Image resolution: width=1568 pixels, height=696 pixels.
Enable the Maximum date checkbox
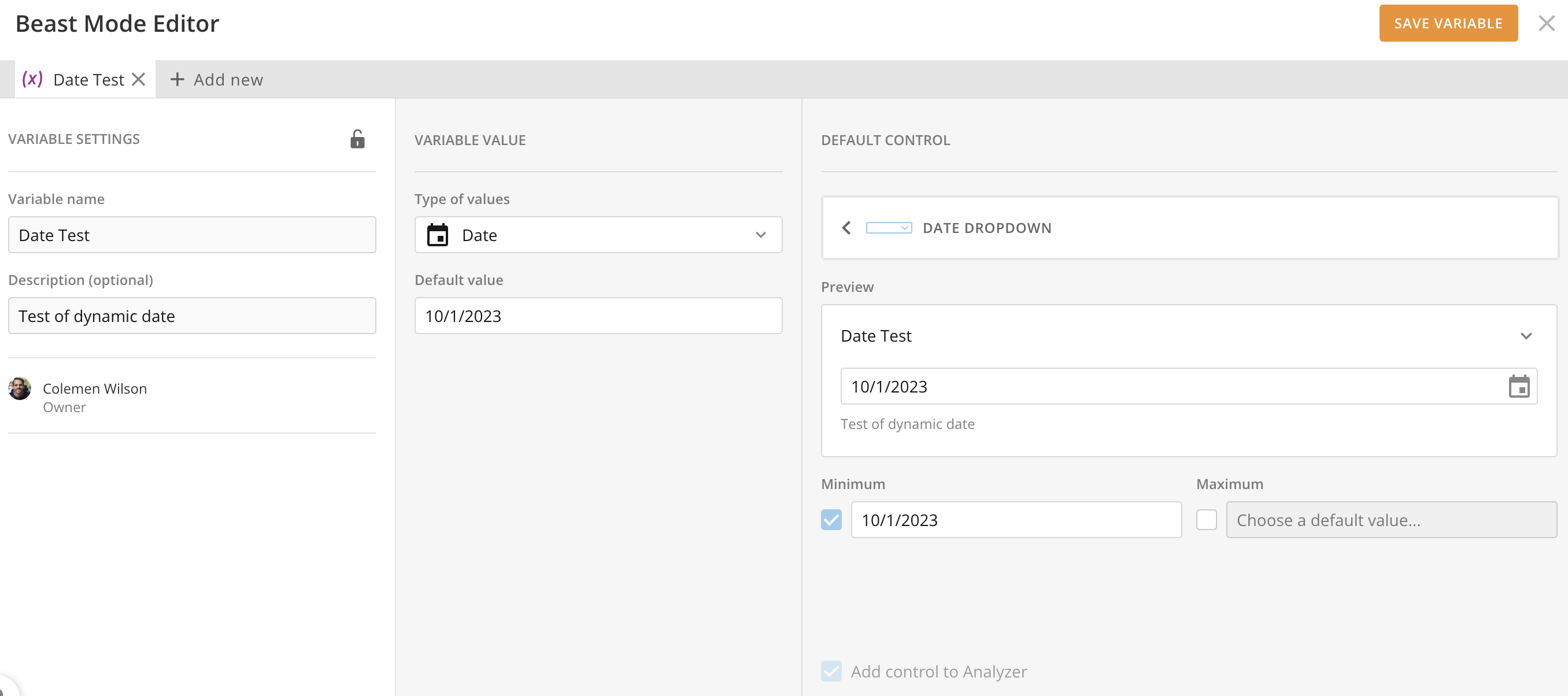point(1206,520)
